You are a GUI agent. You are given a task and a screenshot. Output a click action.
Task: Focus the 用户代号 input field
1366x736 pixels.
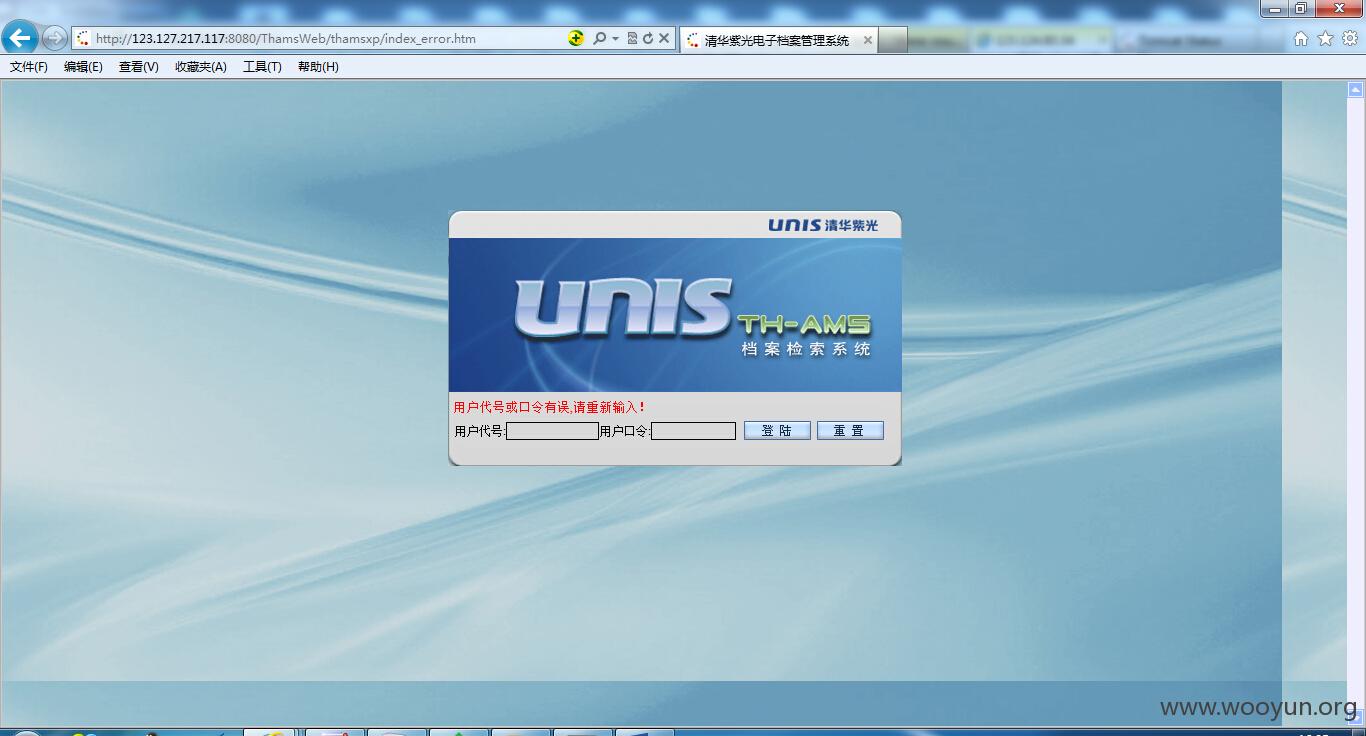coord(552,431)
